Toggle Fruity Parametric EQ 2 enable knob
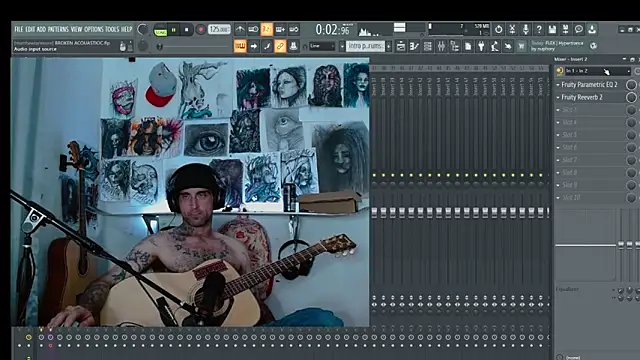The image size is (640, 360). 631,84
